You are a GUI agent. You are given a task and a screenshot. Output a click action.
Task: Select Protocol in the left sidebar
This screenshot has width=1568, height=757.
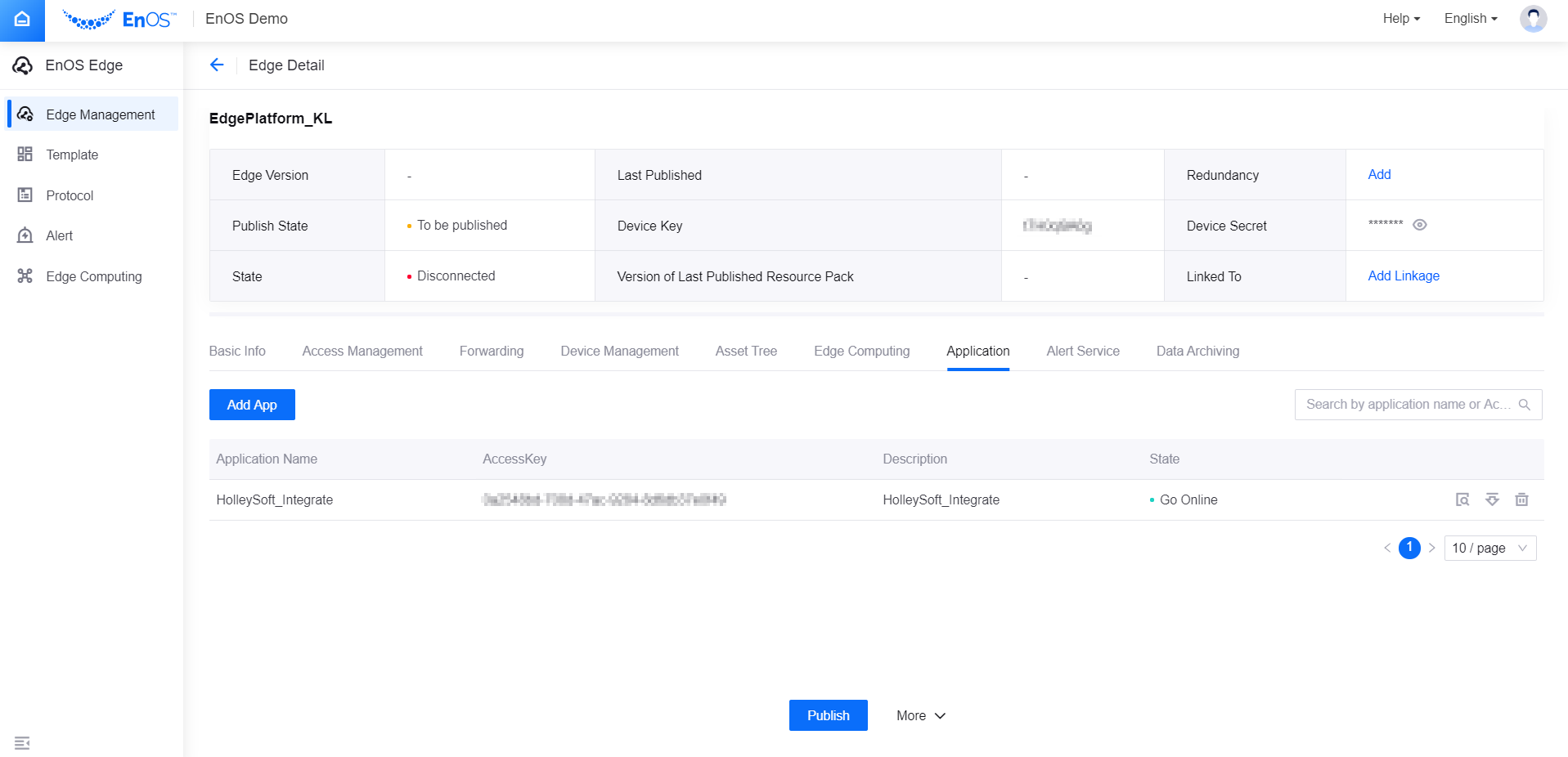(70, 195)
